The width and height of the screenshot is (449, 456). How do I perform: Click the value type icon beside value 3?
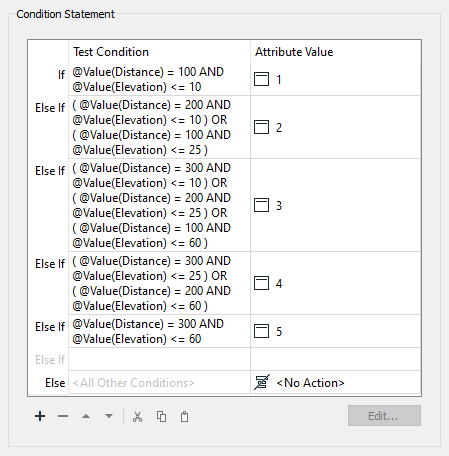pos(261,205)
